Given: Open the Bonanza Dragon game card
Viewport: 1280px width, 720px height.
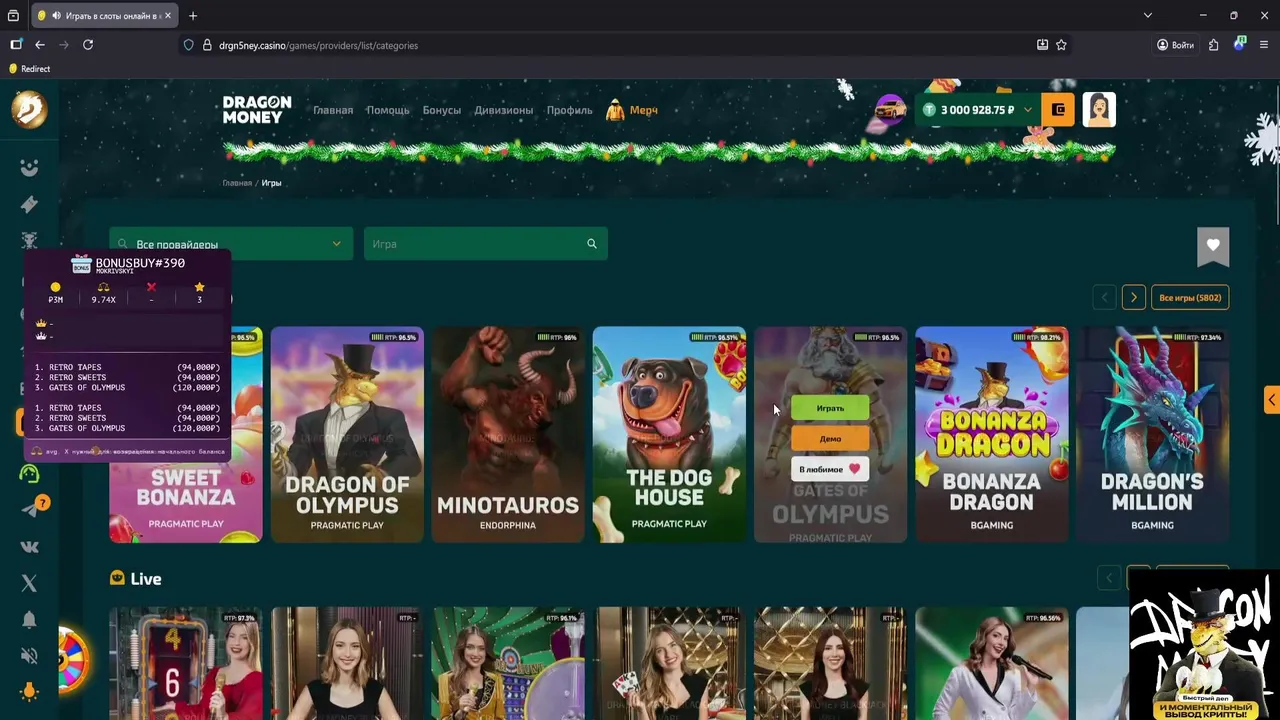Looking at the screenshot, I should 992,435.
